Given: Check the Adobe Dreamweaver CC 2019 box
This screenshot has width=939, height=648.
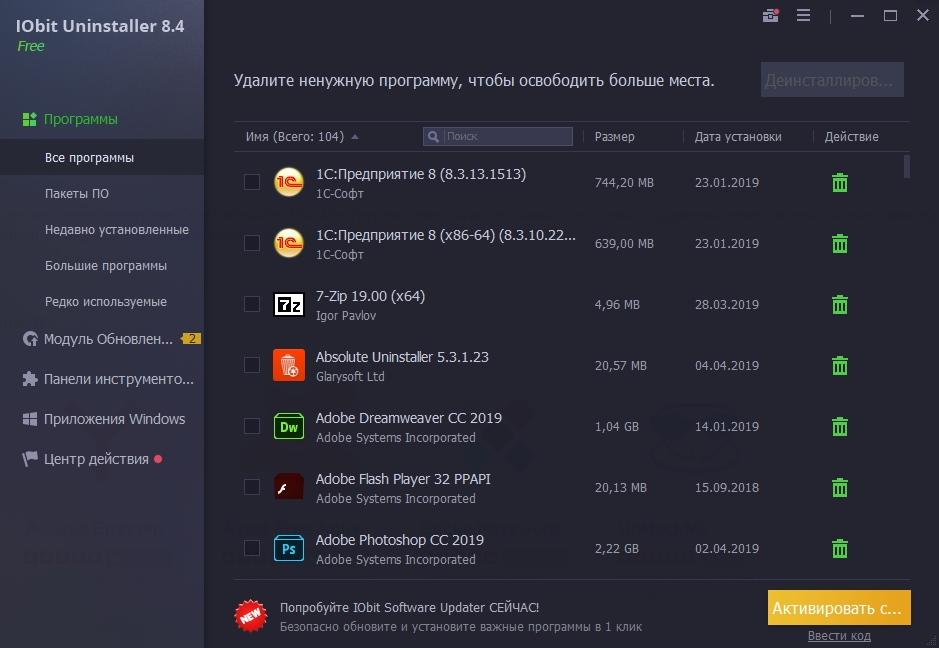Looking at the screenshot, I should (252, 426).
